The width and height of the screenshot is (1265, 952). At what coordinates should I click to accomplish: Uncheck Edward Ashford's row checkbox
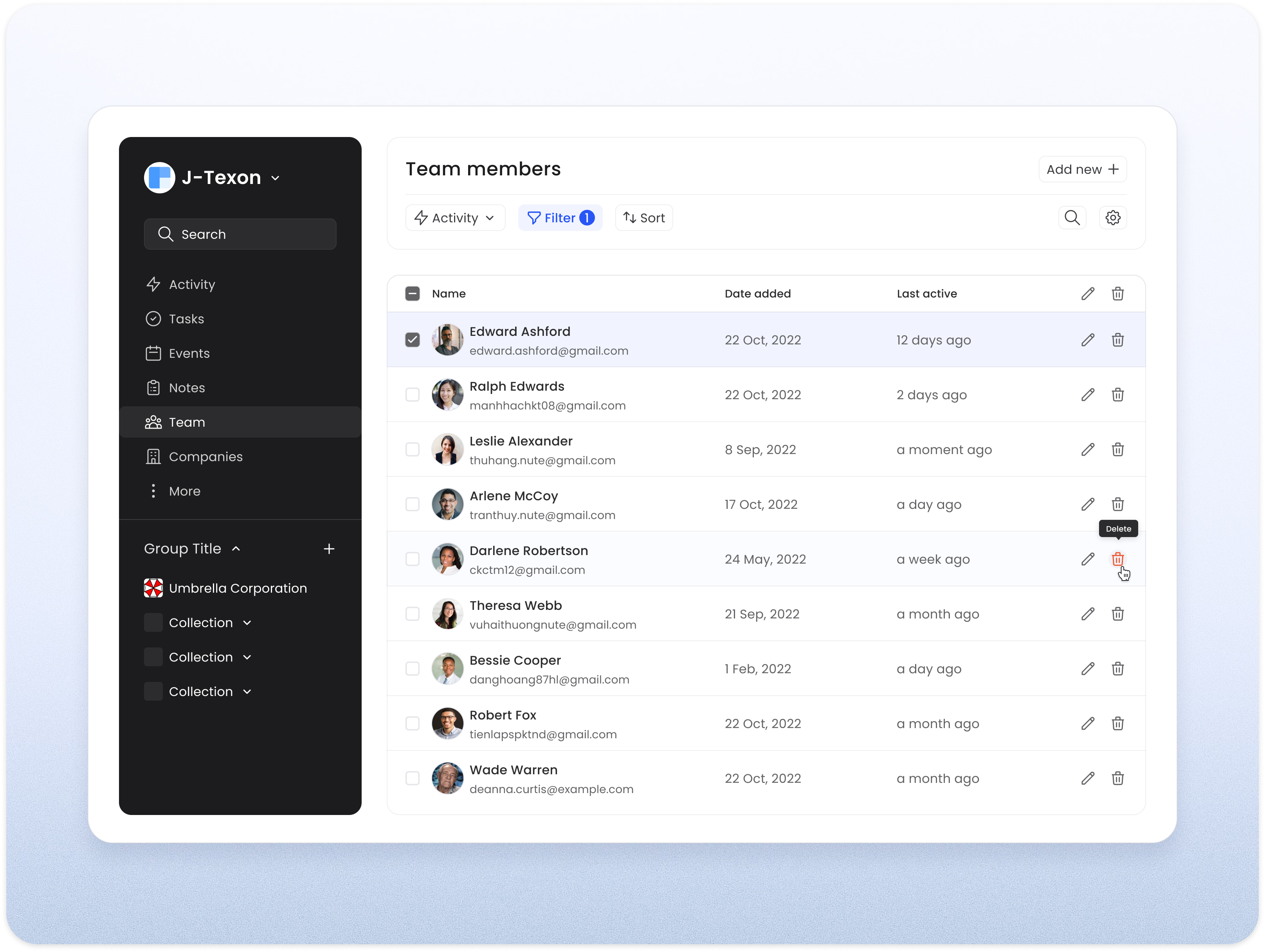(412, 339)
